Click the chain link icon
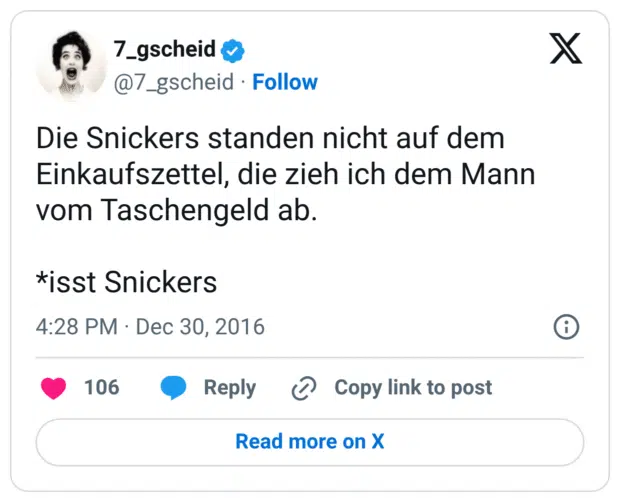Viewport: 620px width, 502px height. click(303, 388)
